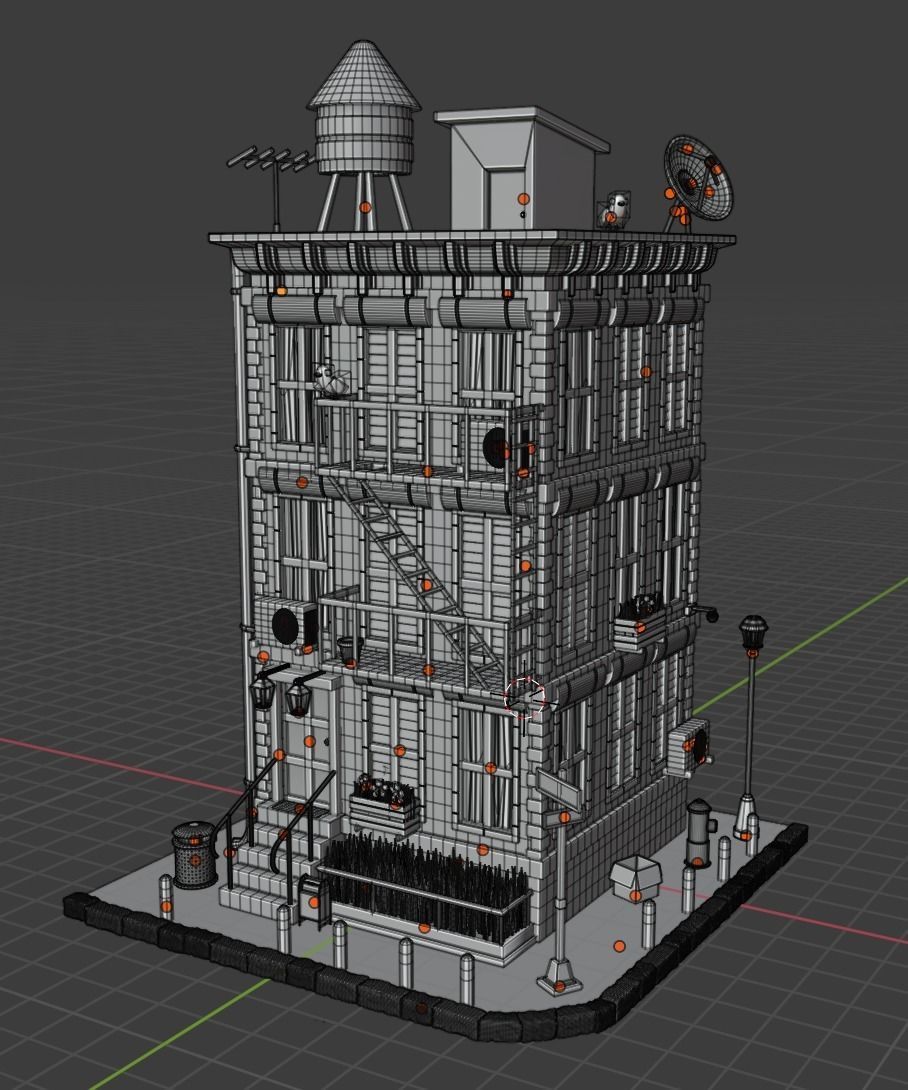Select the flower pot on lower fire escape

[348, 651]
